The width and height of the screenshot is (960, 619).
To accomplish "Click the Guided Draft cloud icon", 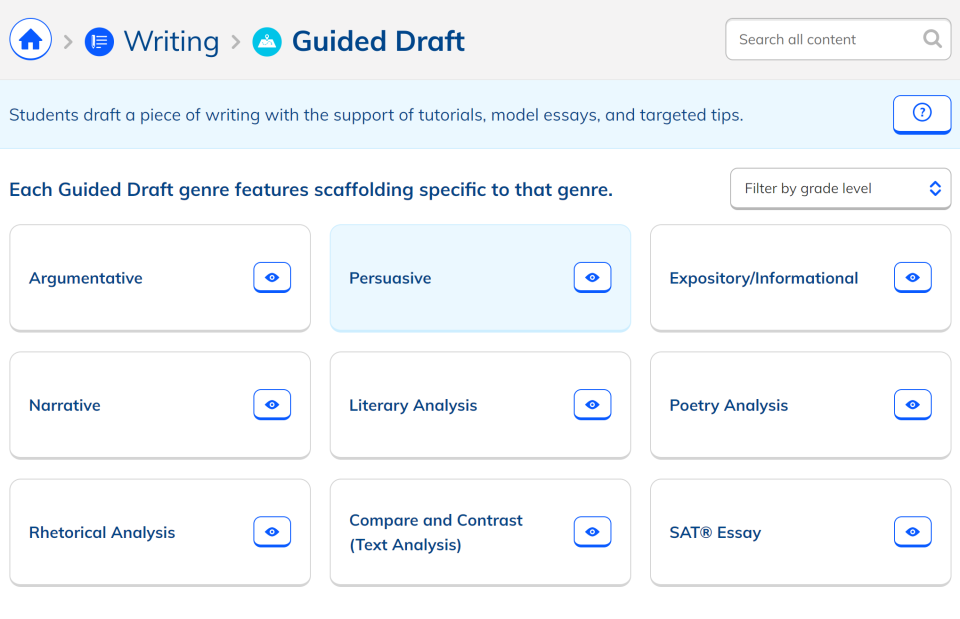I will (265, 41).
